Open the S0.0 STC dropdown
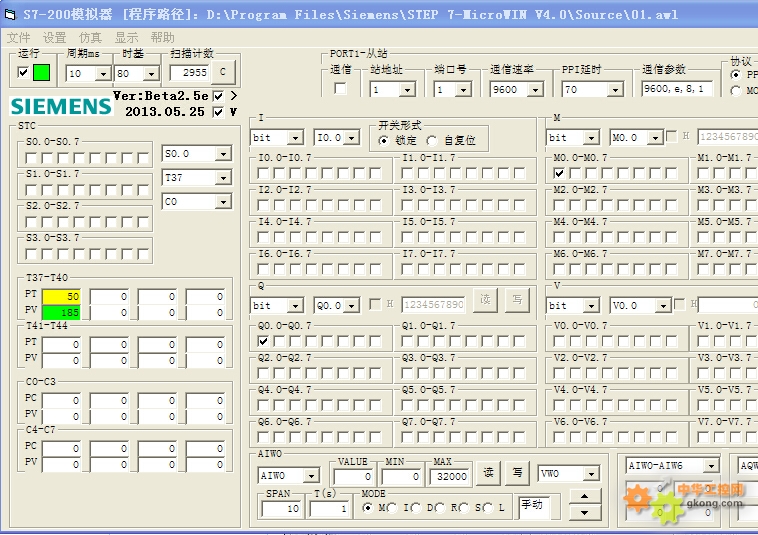The height and width of the screenshot is (535, 758). click(x=223, y=154)
